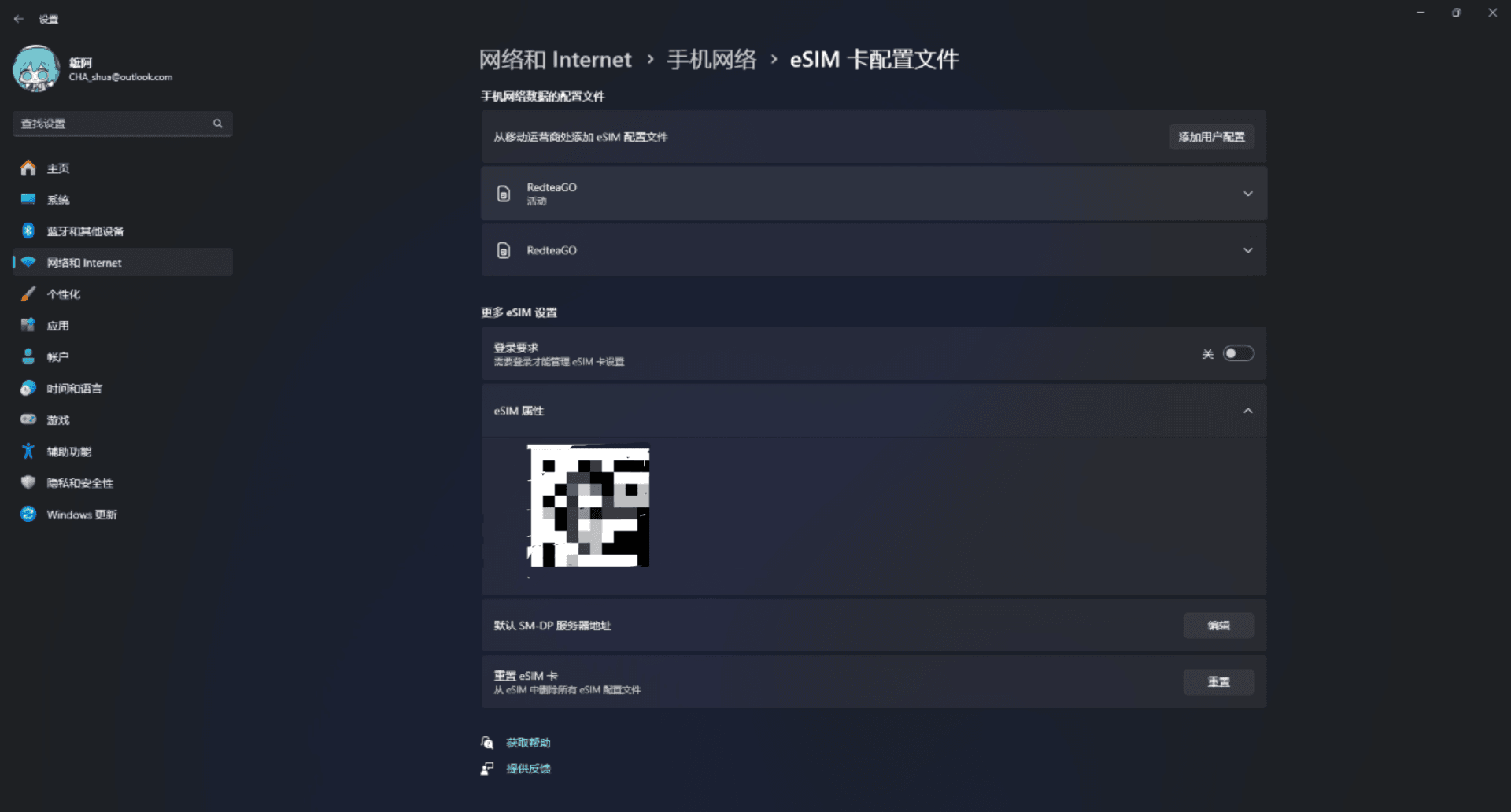This screenshot has width=1511, height=812.
Task: Click the 重置 eSIM reset button
Action: click(1219, 682)
